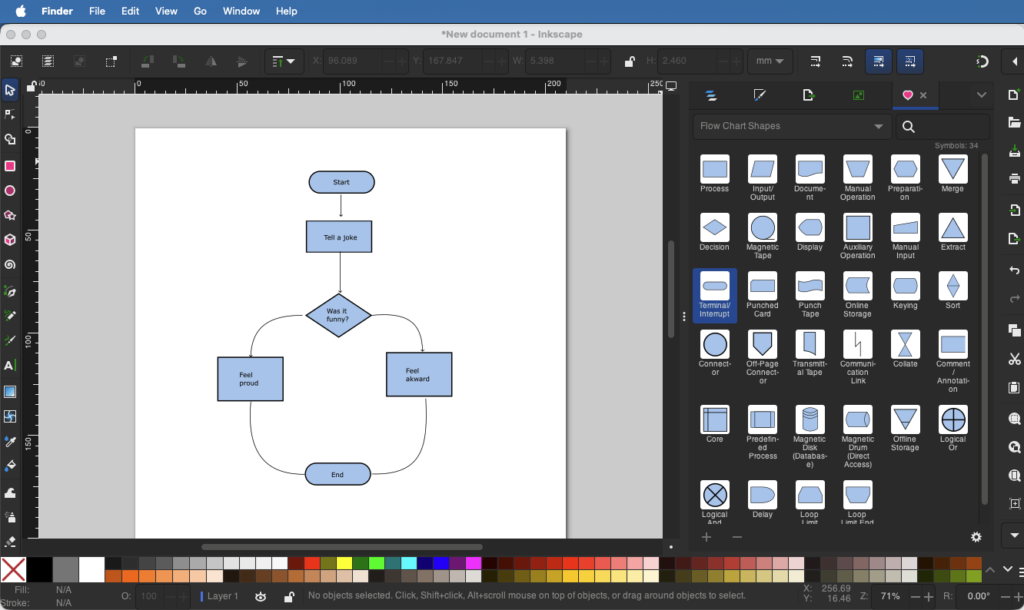Activate the Rectangle tool
The image size is (1024, 610).
coord(10,164)
